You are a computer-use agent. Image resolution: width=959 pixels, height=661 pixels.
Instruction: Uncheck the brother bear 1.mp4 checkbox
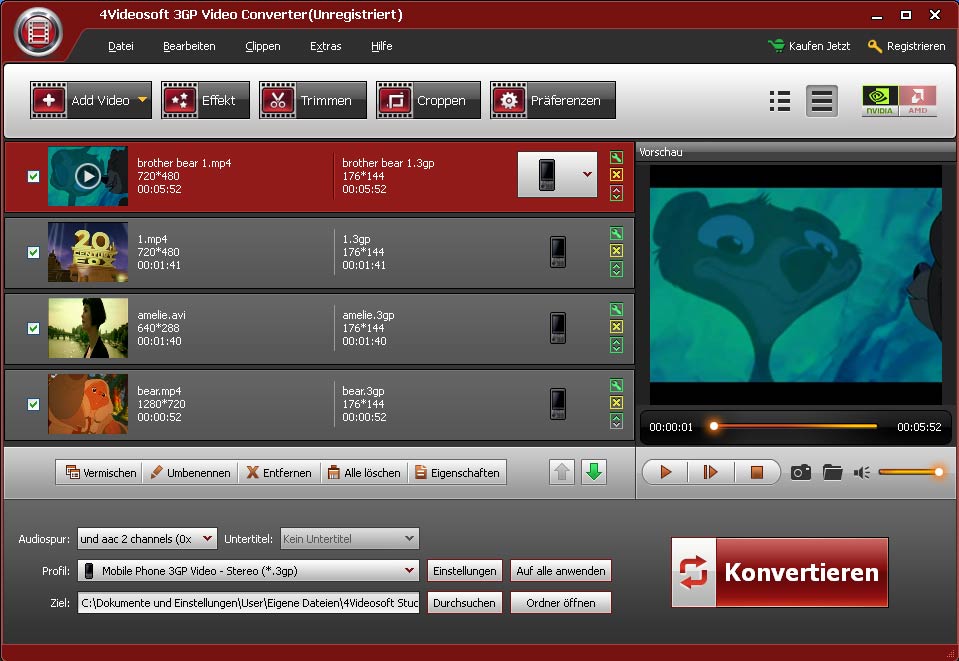[33, 176]
